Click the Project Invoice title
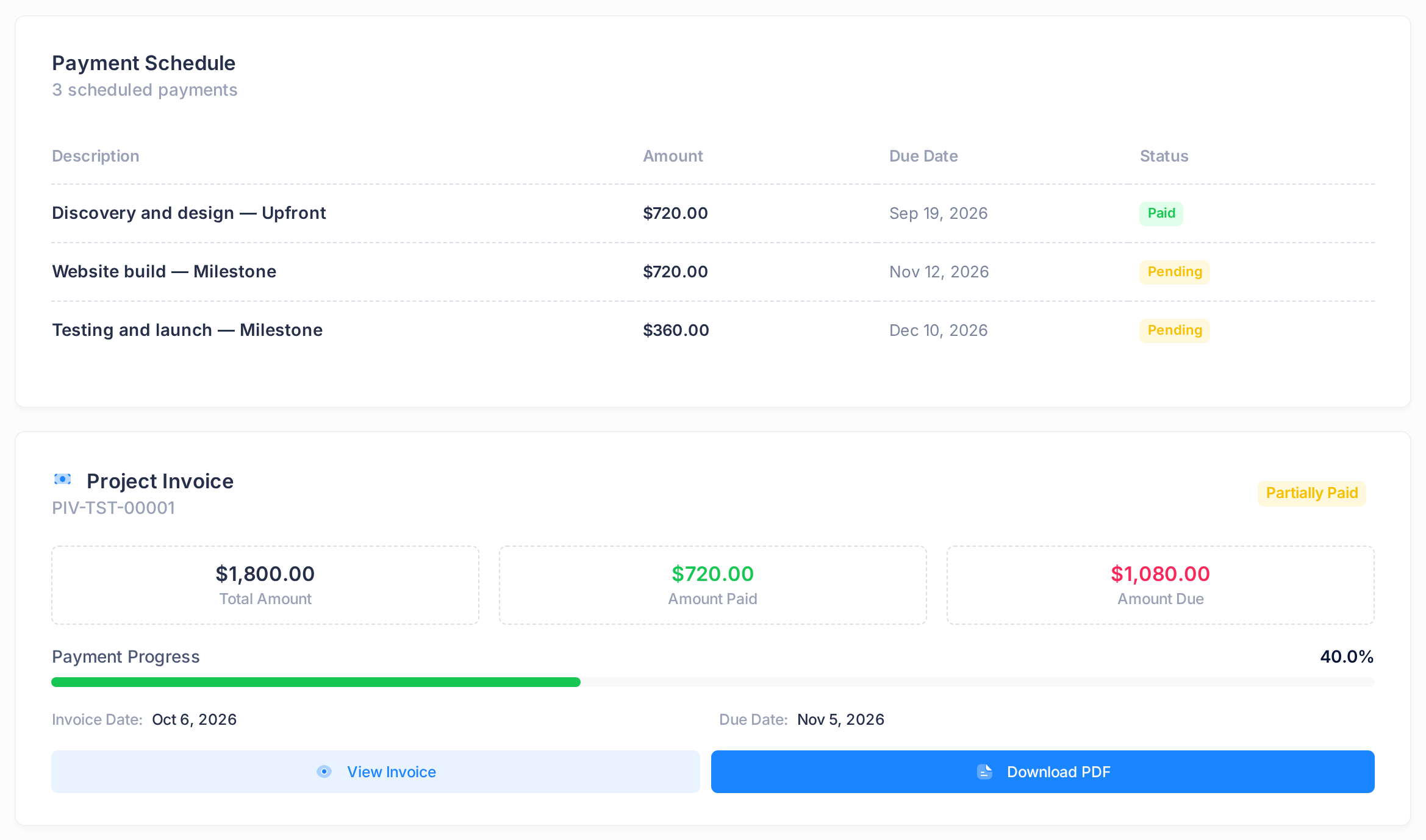Viewport: 1426px width, 840px height. point(160,482)
